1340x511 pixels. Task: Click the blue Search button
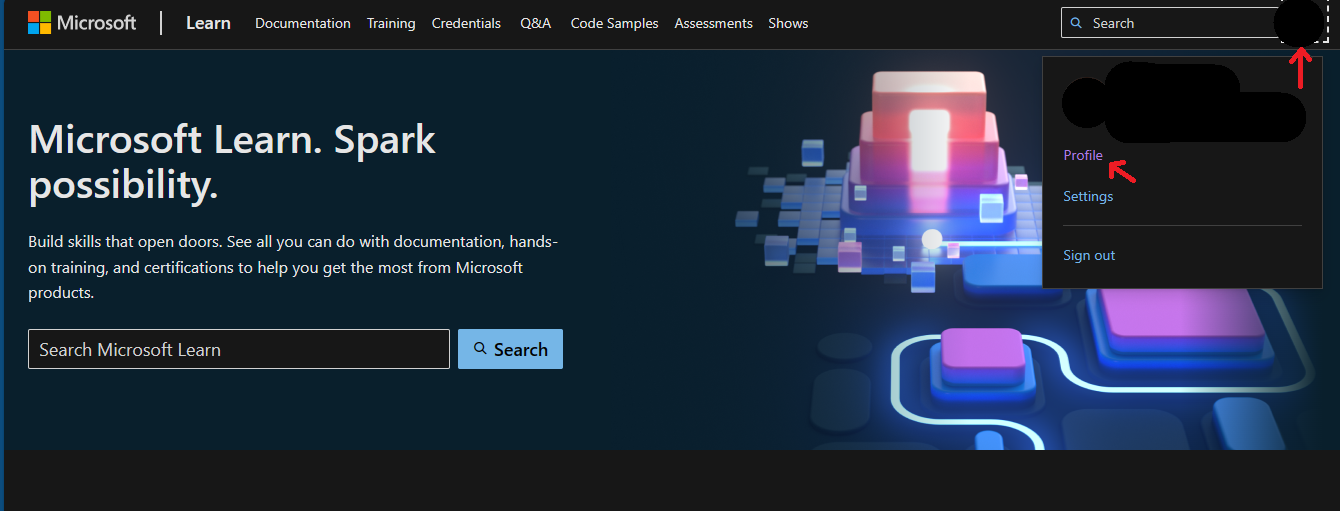coord(510,349)
